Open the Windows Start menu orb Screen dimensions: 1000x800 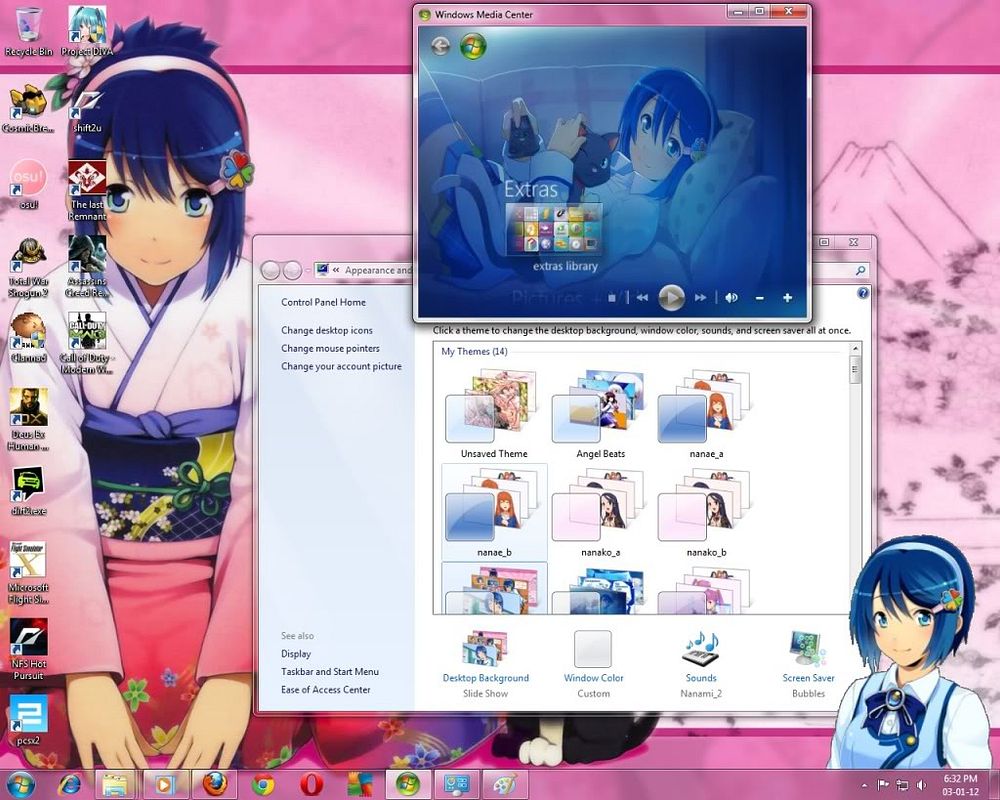[20, 784]
